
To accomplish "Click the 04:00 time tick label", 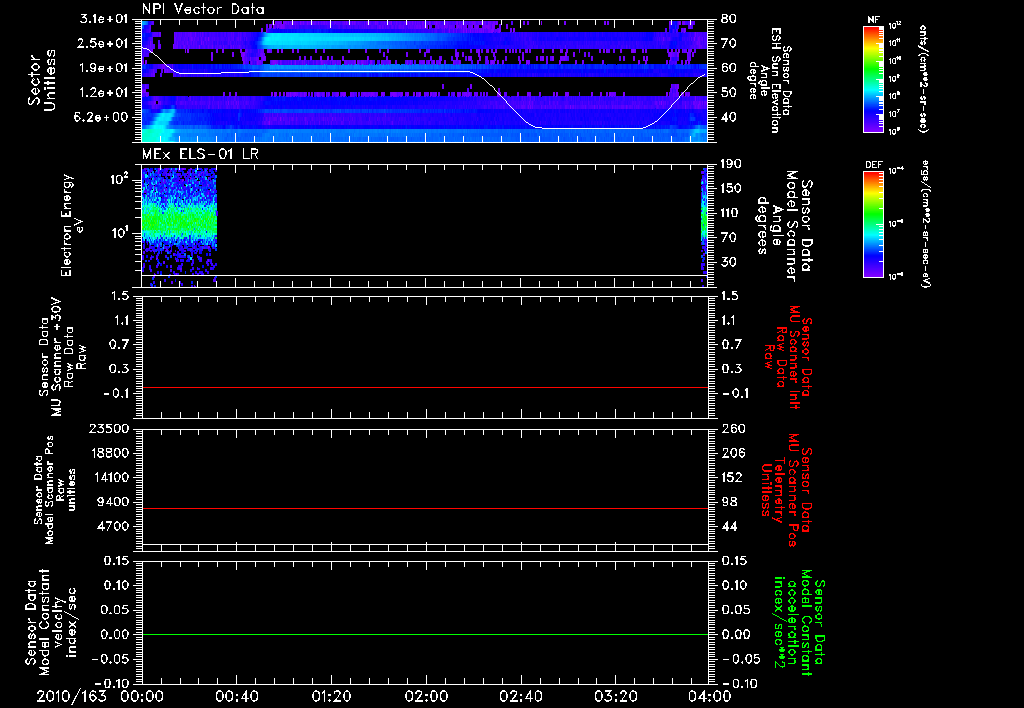I will point(709,696).
